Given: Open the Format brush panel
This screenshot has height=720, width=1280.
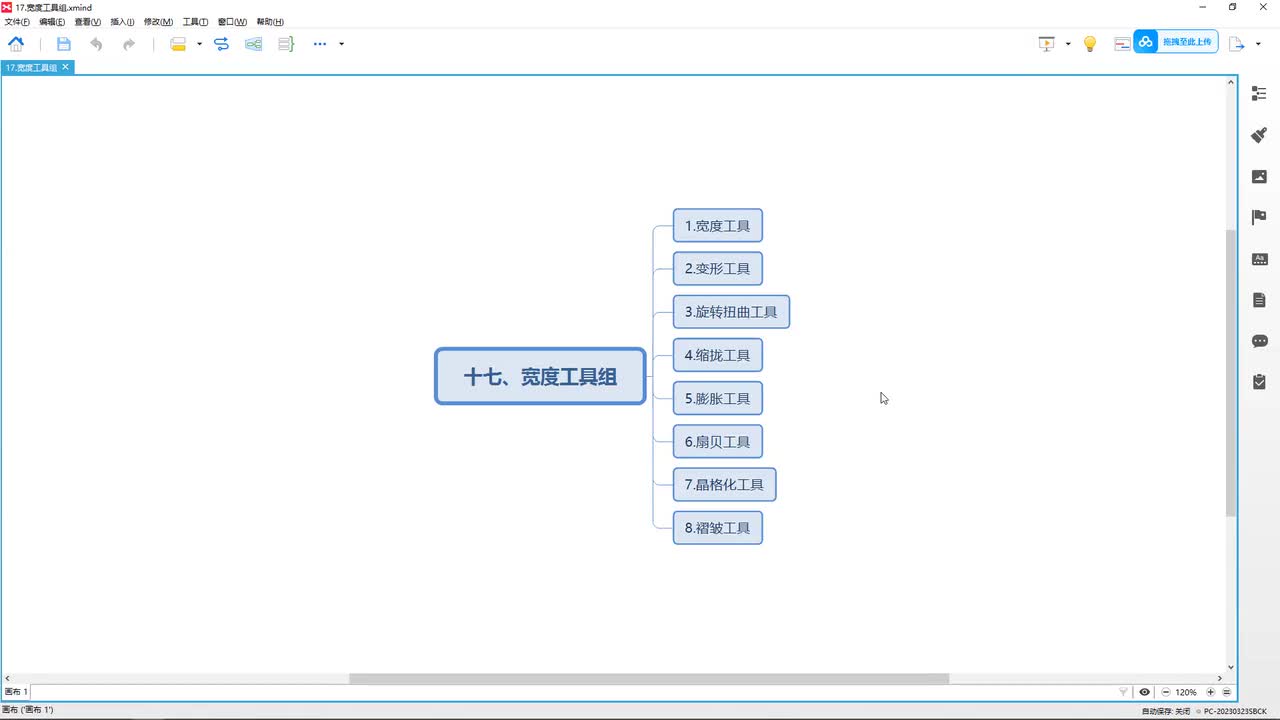Looking at the screenshot, I should tap(1259, 135).
